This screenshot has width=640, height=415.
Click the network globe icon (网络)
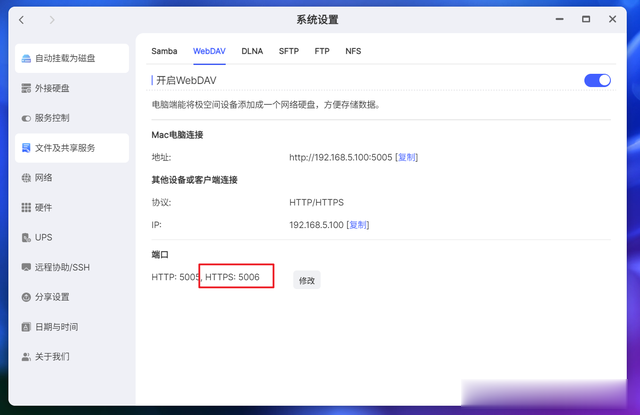point(26,178)
